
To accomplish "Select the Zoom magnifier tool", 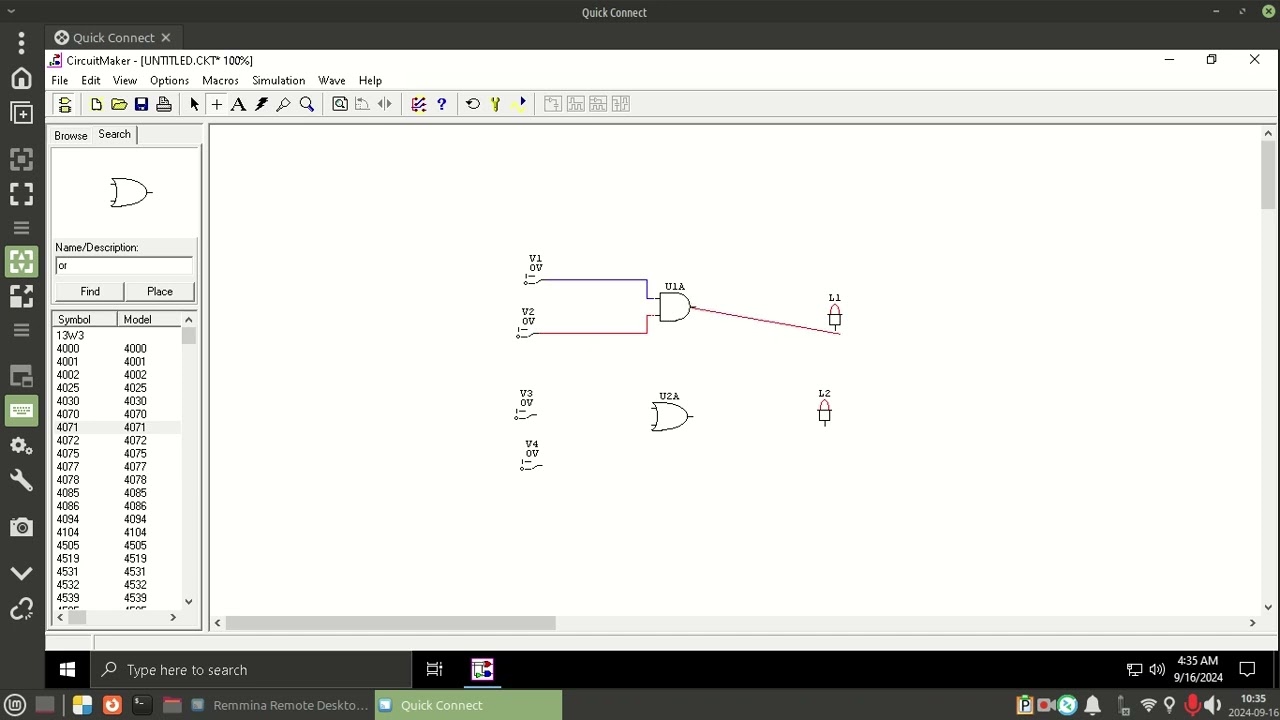I will (x=307, y=104).
